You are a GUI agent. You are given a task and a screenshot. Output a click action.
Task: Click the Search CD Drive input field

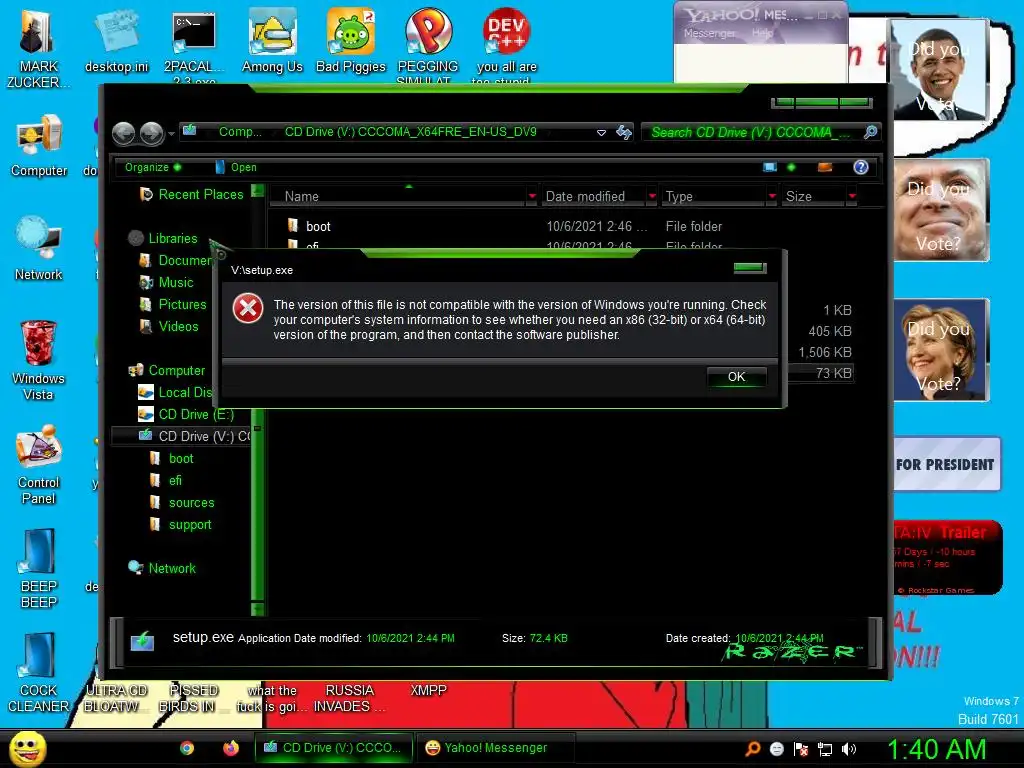(752, 133)
